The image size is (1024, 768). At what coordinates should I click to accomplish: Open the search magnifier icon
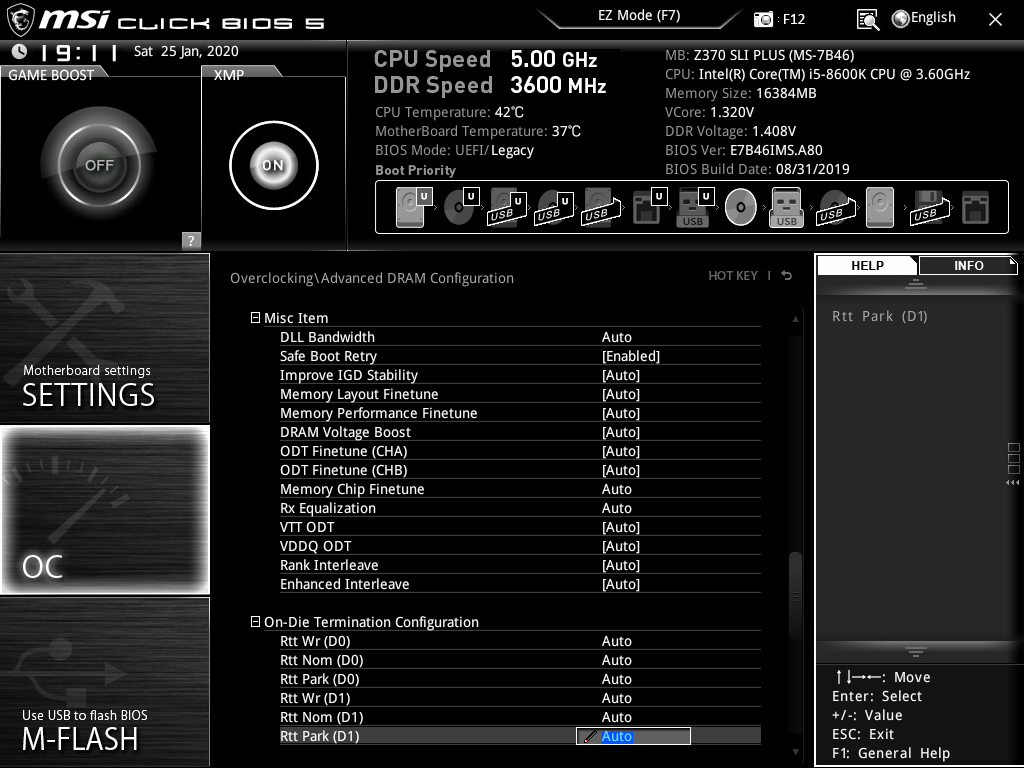coord(867,20)
